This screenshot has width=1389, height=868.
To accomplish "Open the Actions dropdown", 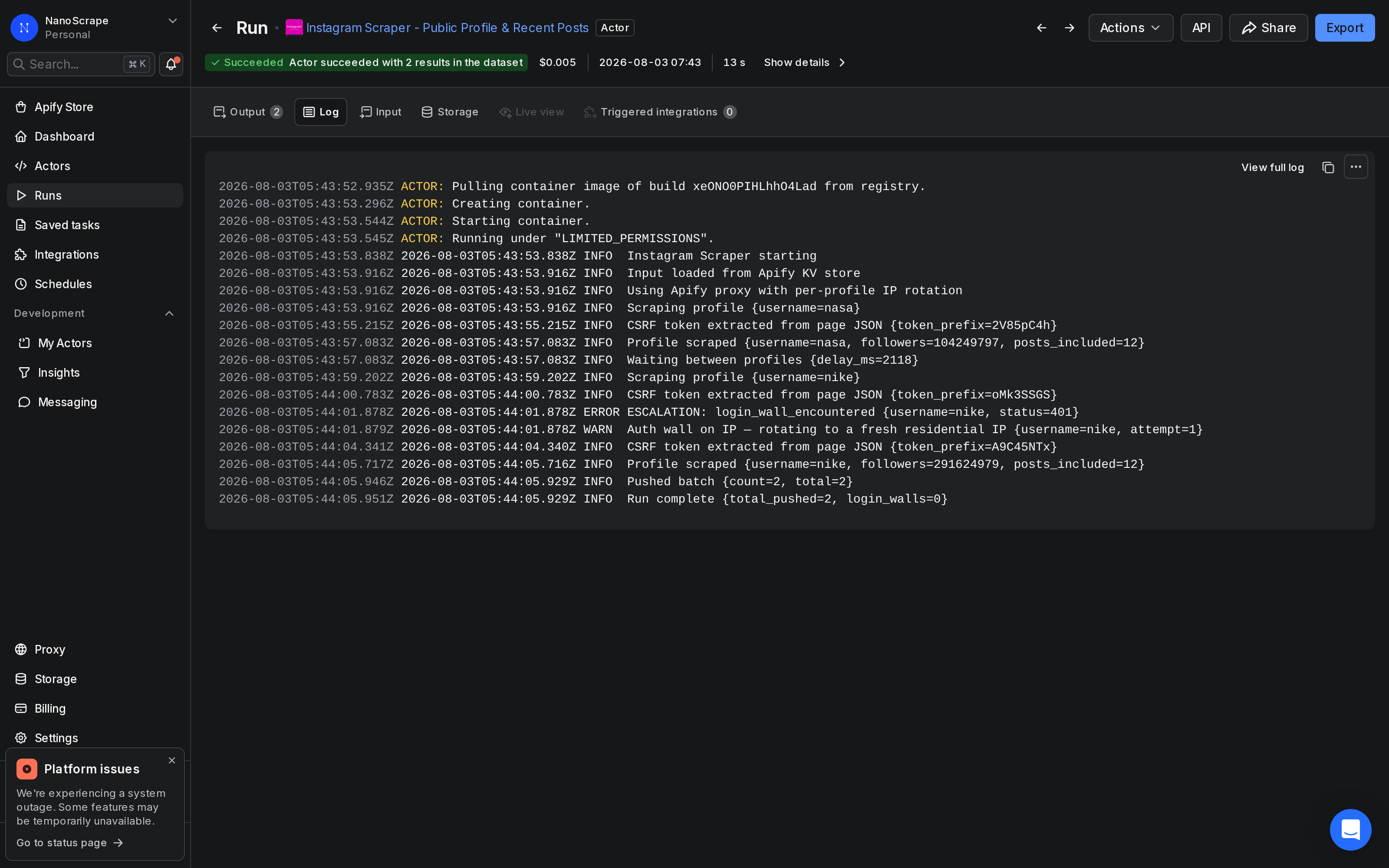I will 1130,27.
